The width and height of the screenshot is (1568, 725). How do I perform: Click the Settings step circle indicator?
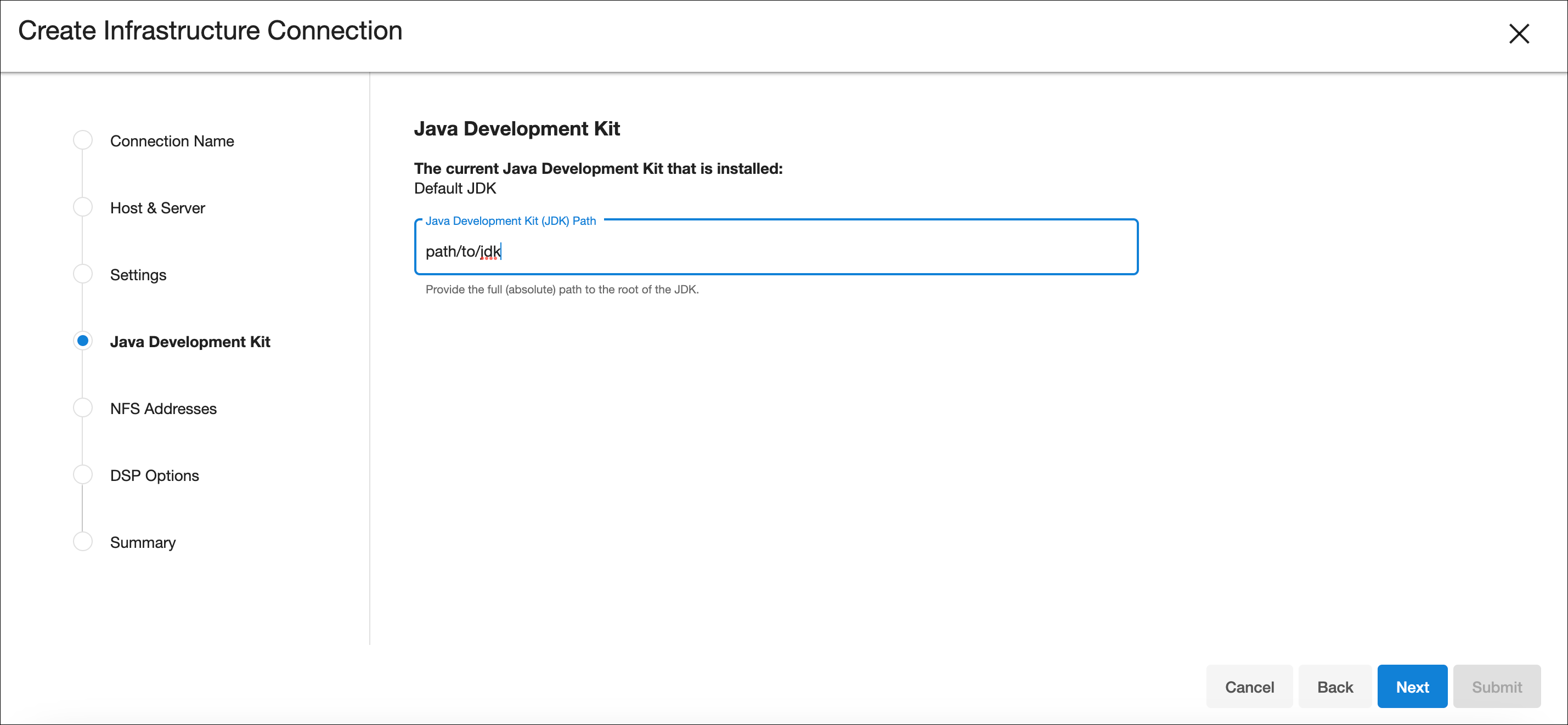pyautogui.click(x=83, y=274)
